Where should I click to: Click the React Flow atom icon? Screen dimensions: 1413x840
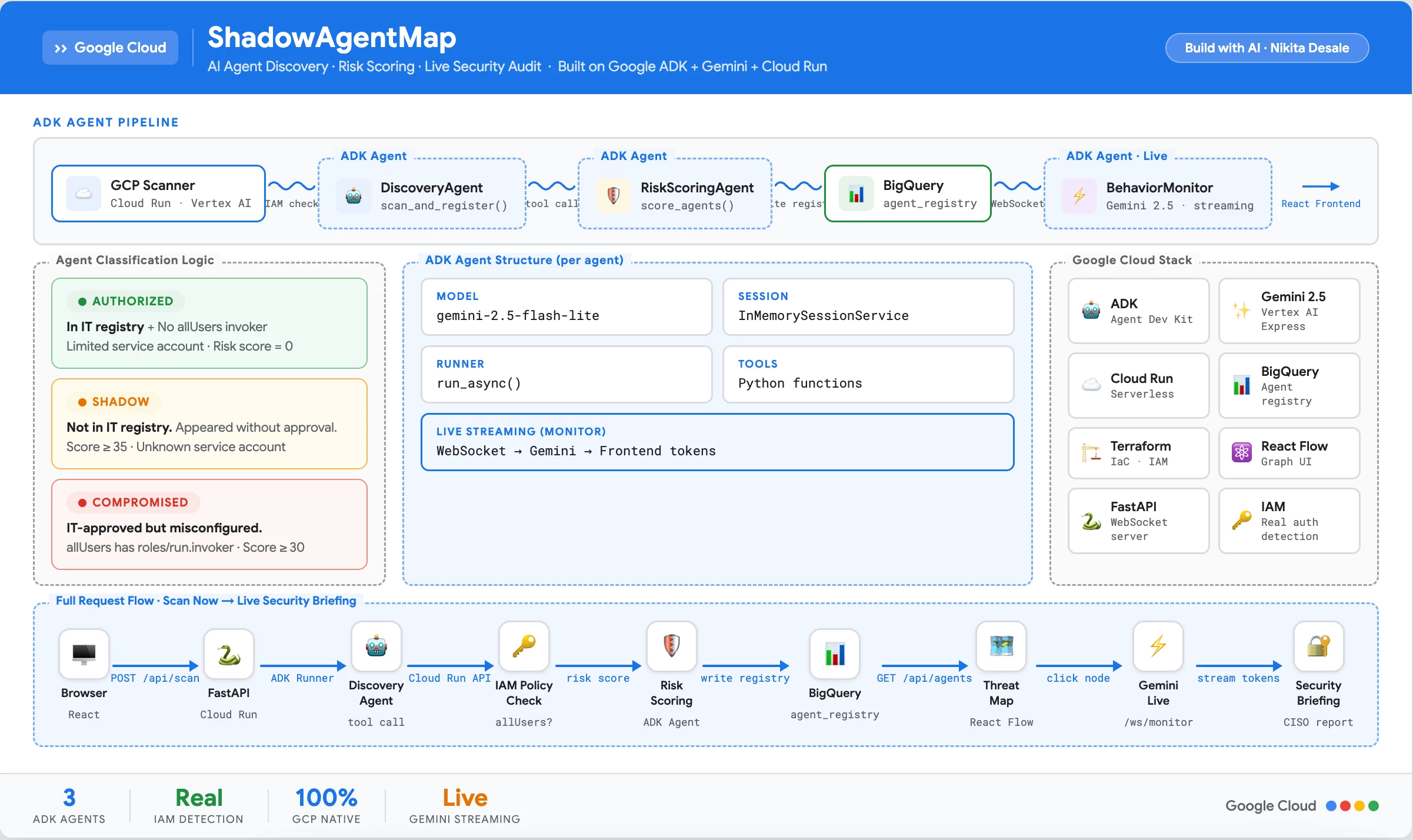coord(1241,452)
